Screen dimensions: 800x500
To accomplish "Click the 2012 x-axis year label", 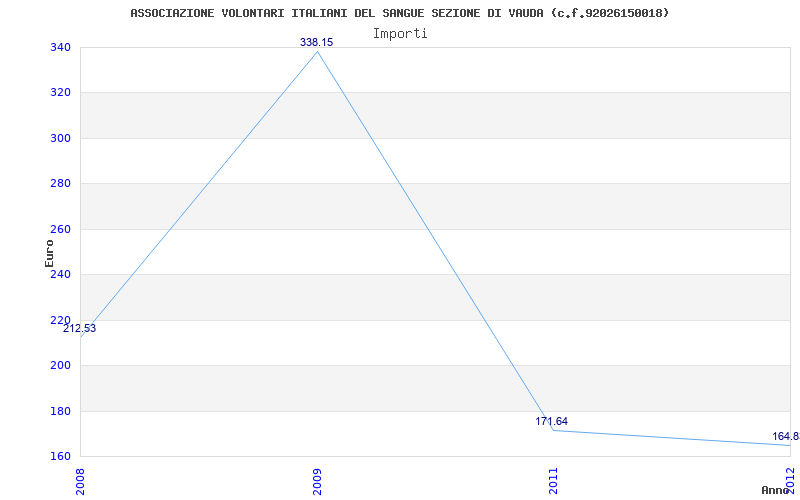I will tap(791, 479).
